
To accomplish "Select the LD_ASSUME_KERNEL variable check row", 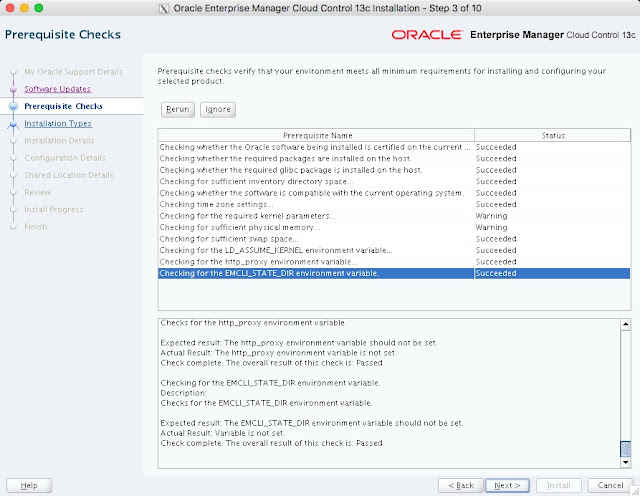I will click(394, 250).
